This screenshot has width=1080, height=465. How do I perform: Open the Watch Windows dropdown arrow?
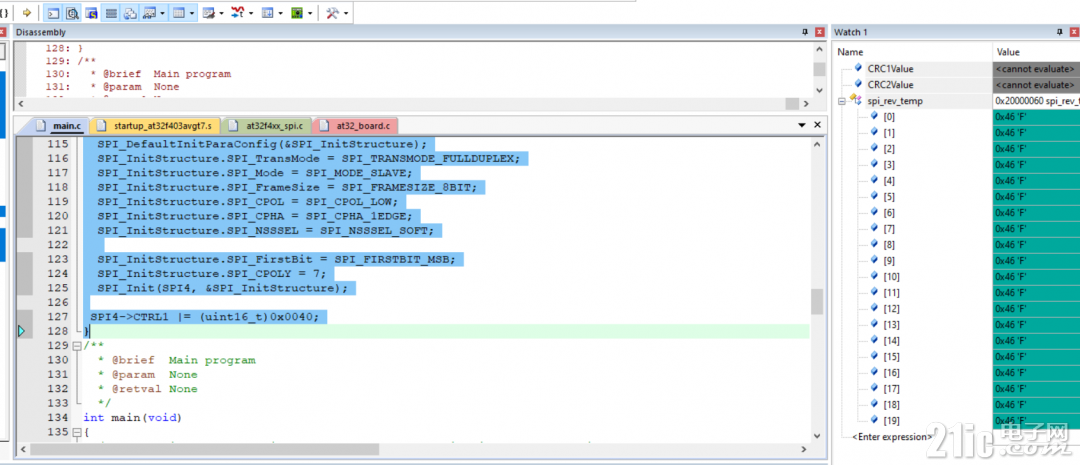point(162,12)
